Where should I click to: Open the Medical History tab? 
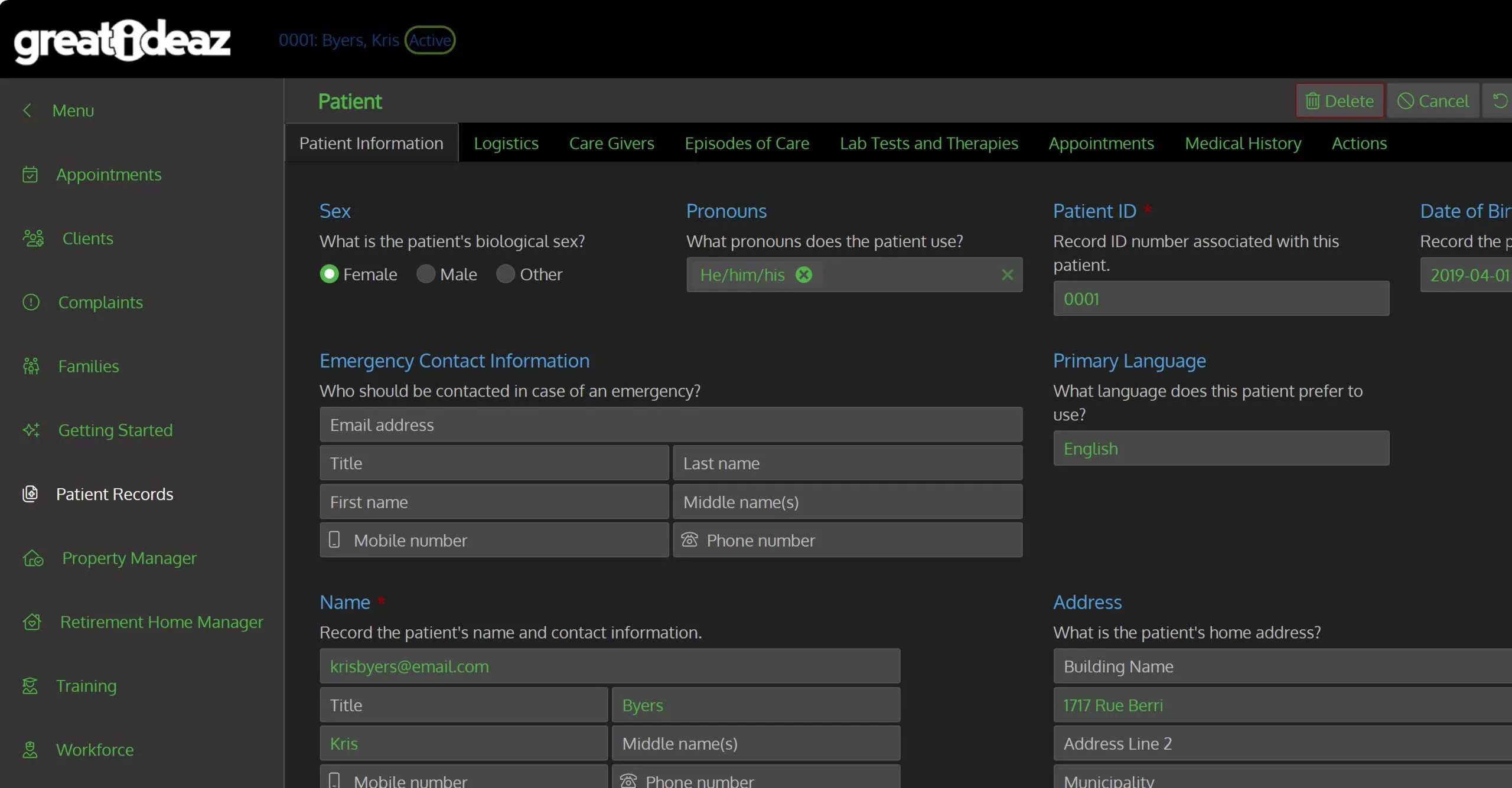click(x=1243, y=143)
